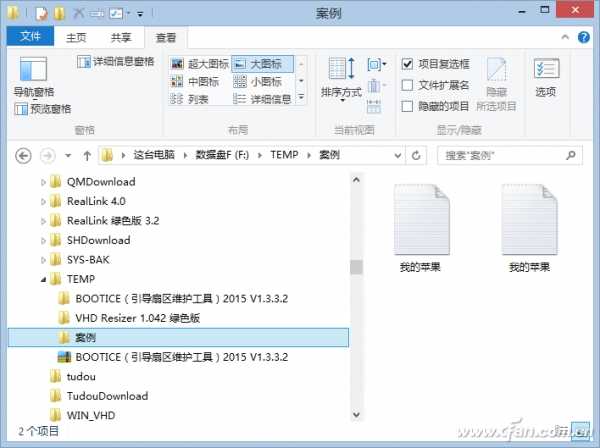The height and width of the screenshot is (448, 600).
Task: Expand the RealLink 4.0 folder node
Action: [x=43, y=202]
